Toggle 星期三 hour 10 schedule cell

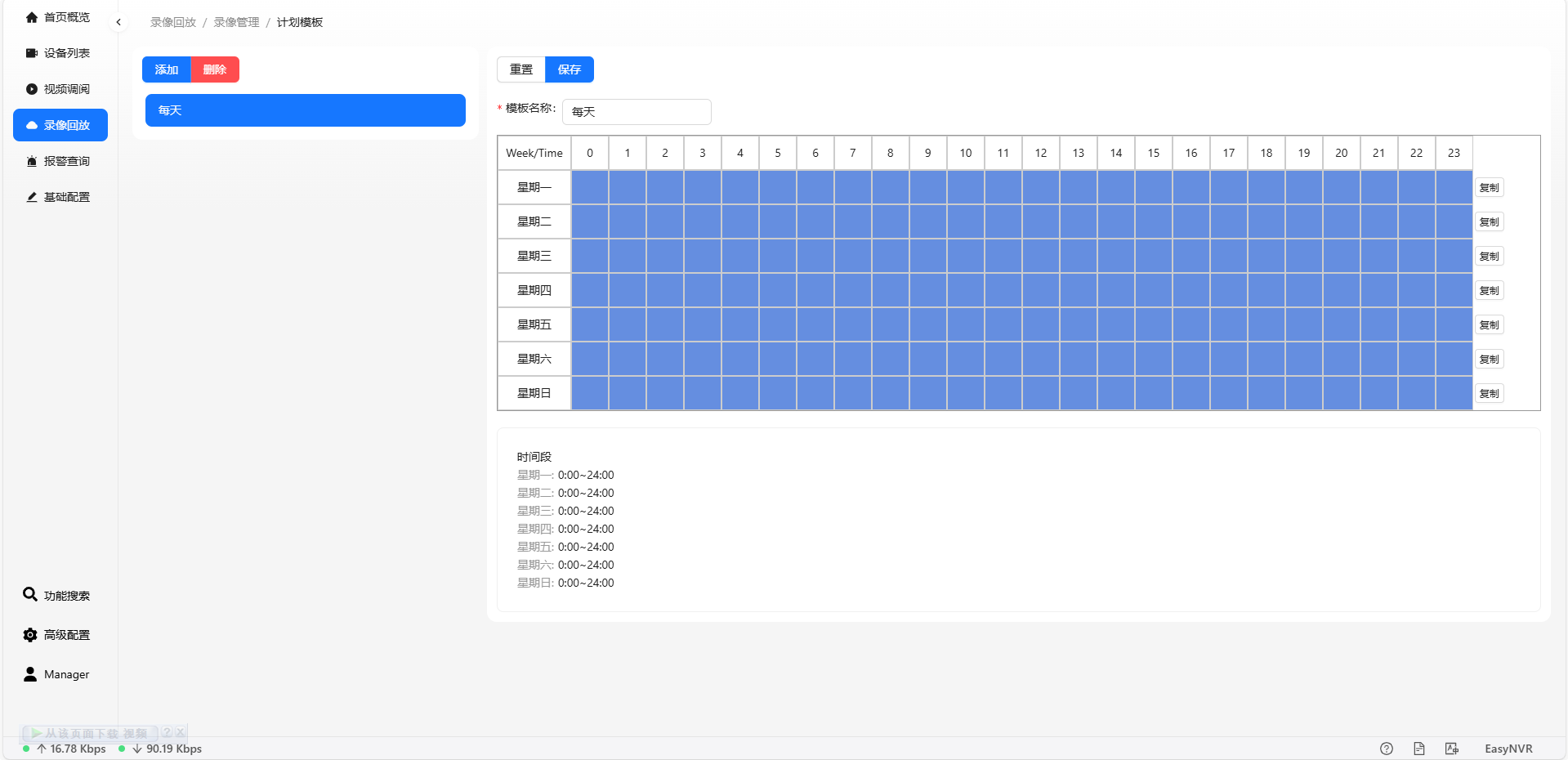point(966,256)
